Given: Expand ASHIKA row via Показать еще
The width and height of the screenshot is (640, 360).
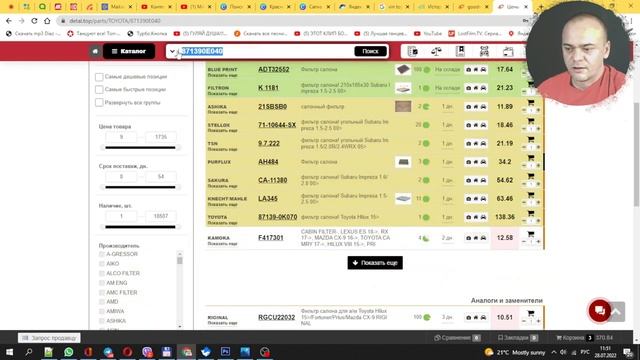Looking at the screenshot, I should pos(222,112).
